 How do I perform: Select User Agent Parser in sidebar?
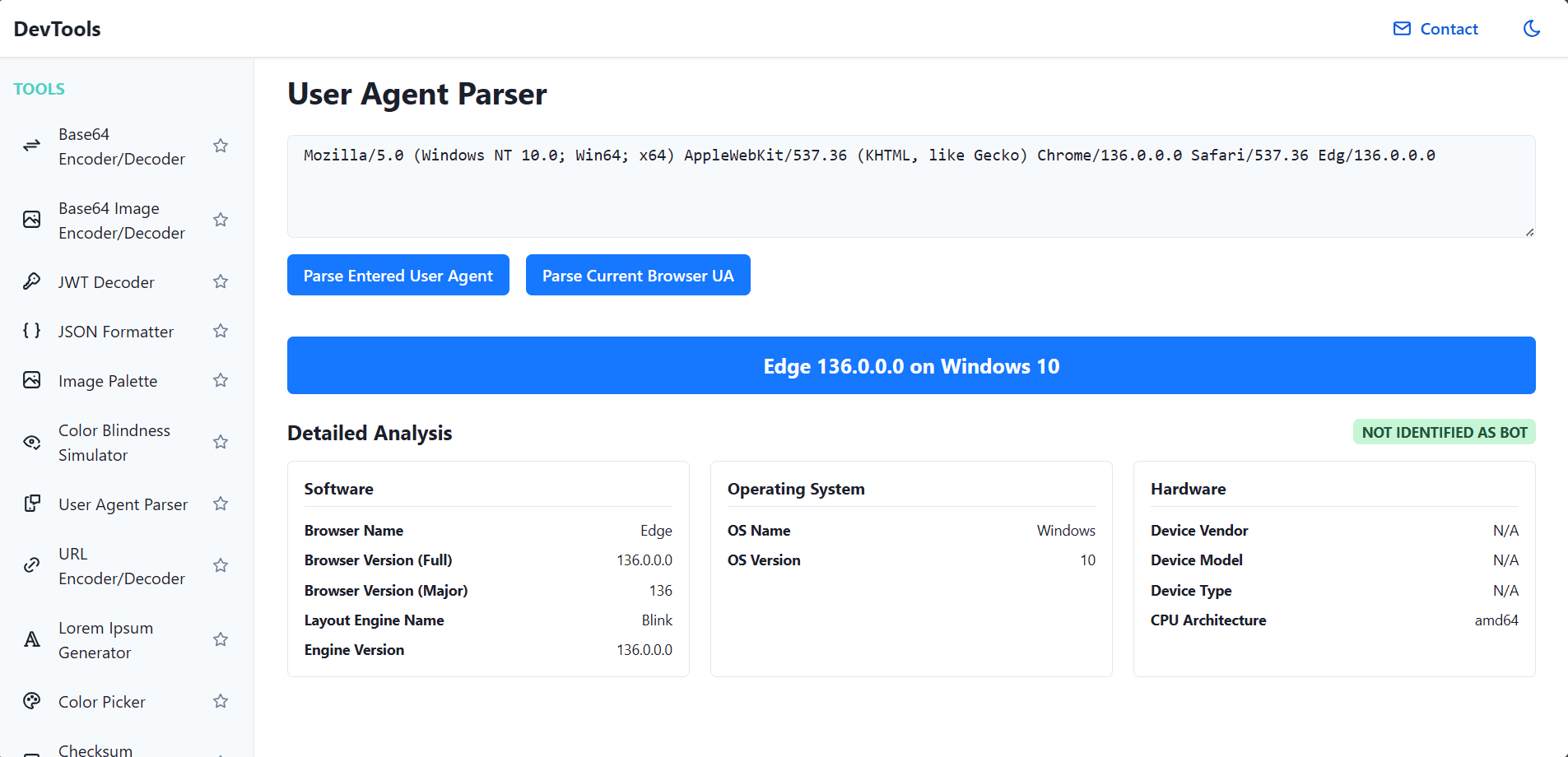point(123,504)
